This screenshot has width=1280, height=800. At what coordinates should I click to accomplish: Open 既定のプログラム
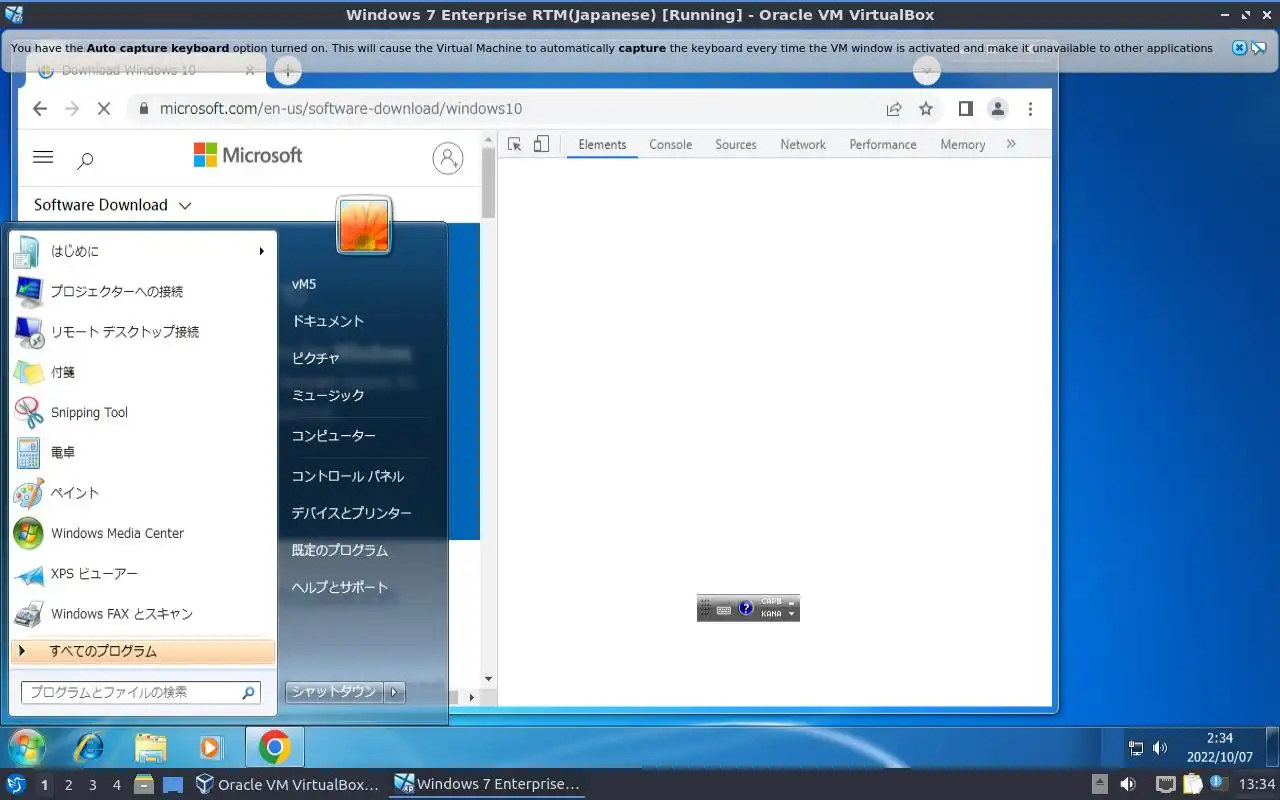pos(340,550)
